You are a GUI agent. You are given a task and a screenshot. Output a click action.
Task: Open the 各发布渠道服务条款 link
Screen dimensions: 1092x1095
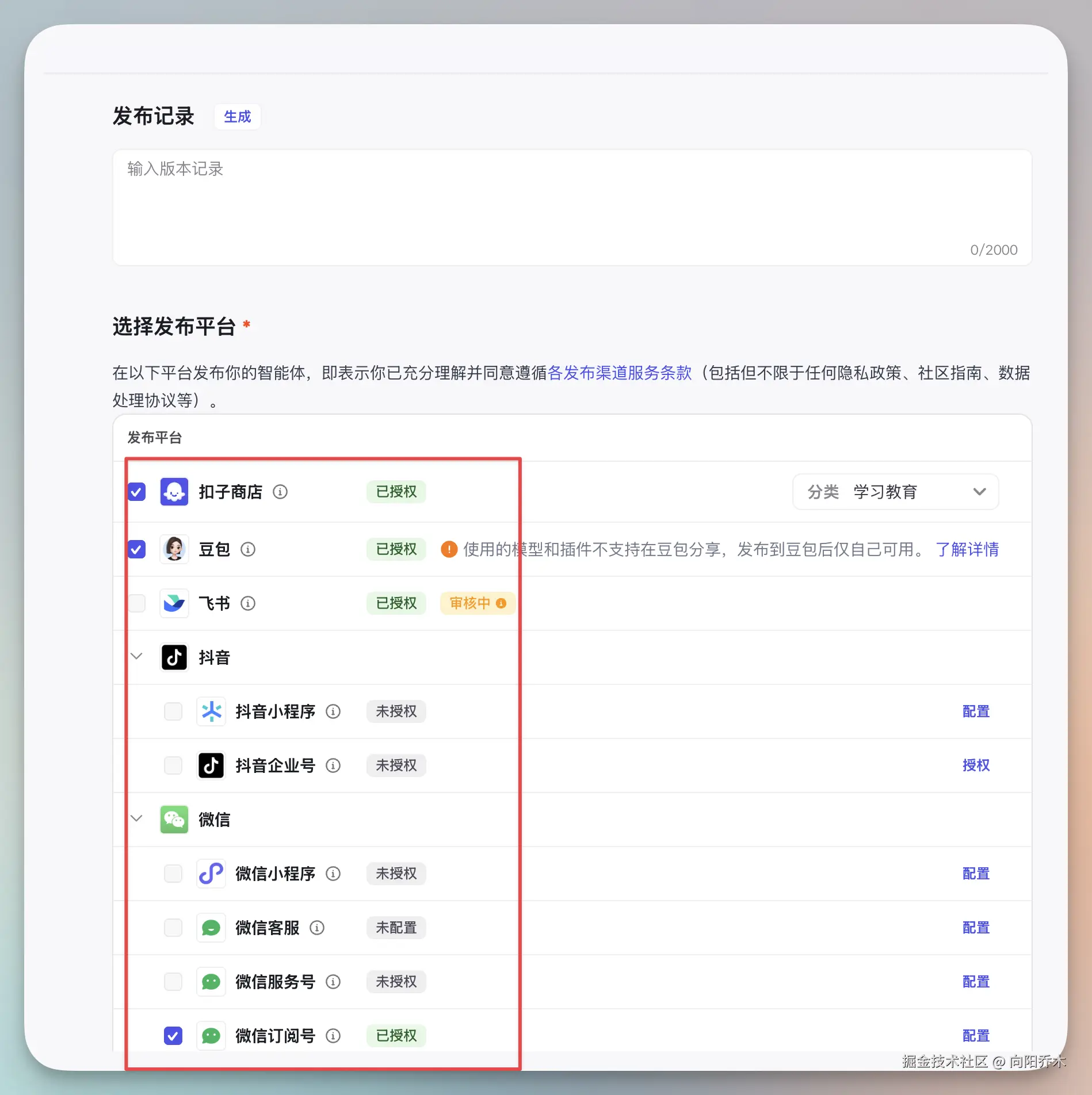[x=620, y=373]
